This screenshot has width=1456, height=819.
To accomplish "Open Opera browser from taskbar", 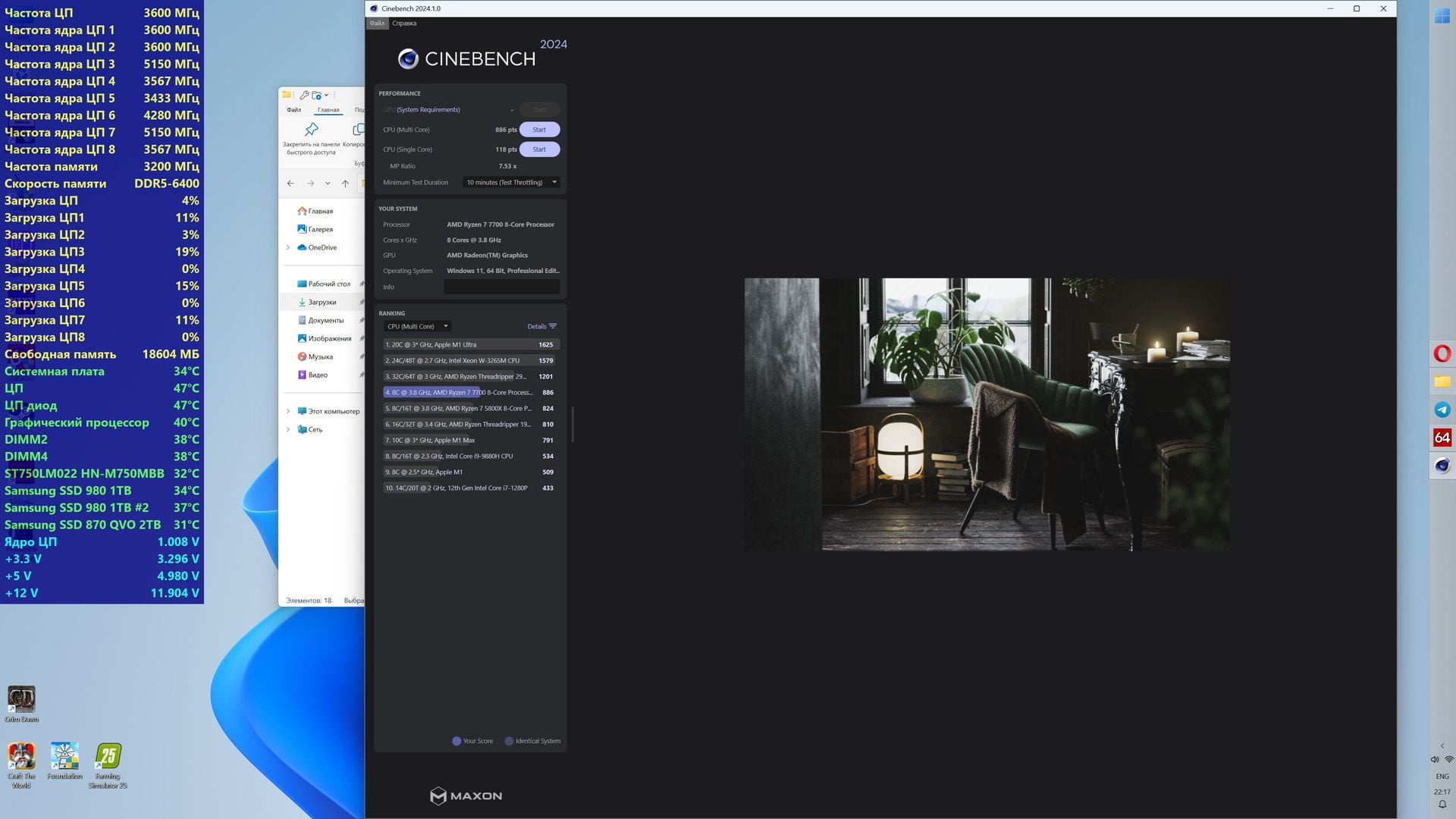I will (1442, 353).
